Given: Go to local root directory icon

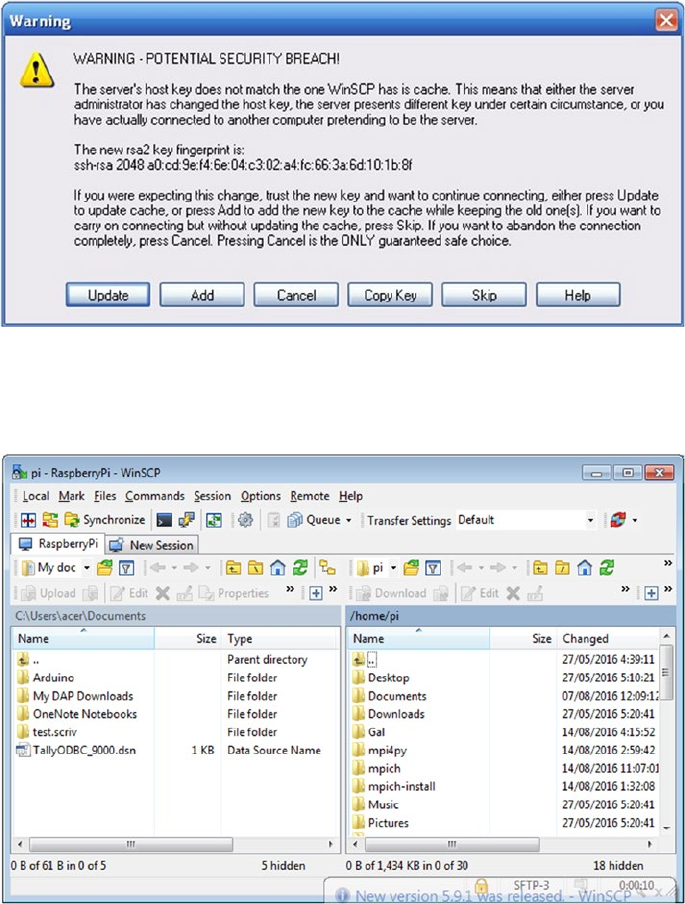Looking at the screenshot, I should pyautogui.click(x=255, y=568).
